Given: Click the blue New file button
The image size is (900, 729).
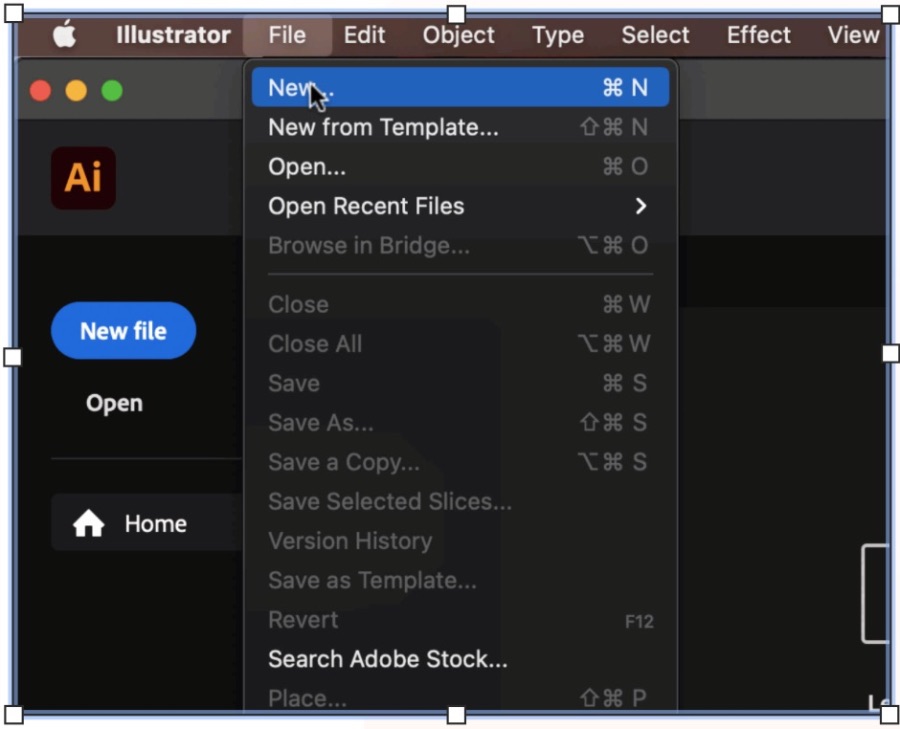Looking at the screenshot, I should click(123, 331).
